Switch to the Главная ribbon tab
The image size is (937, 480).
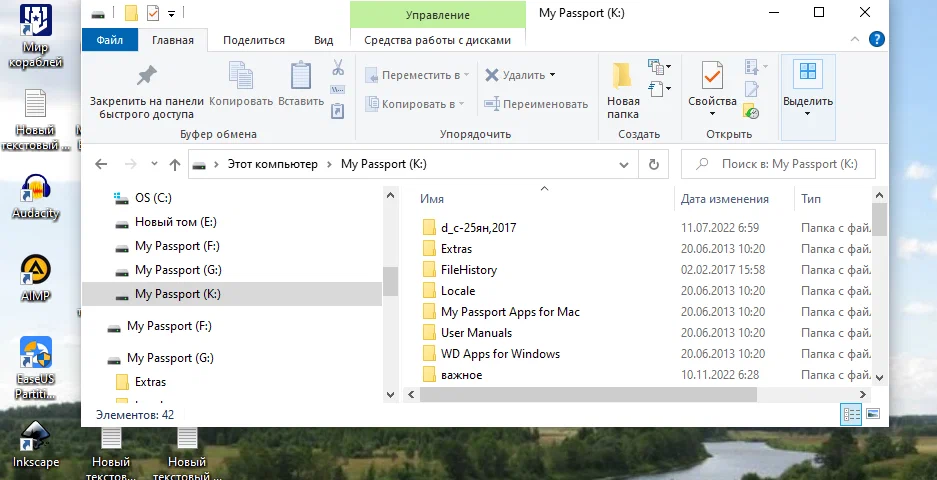pos(173,40)
